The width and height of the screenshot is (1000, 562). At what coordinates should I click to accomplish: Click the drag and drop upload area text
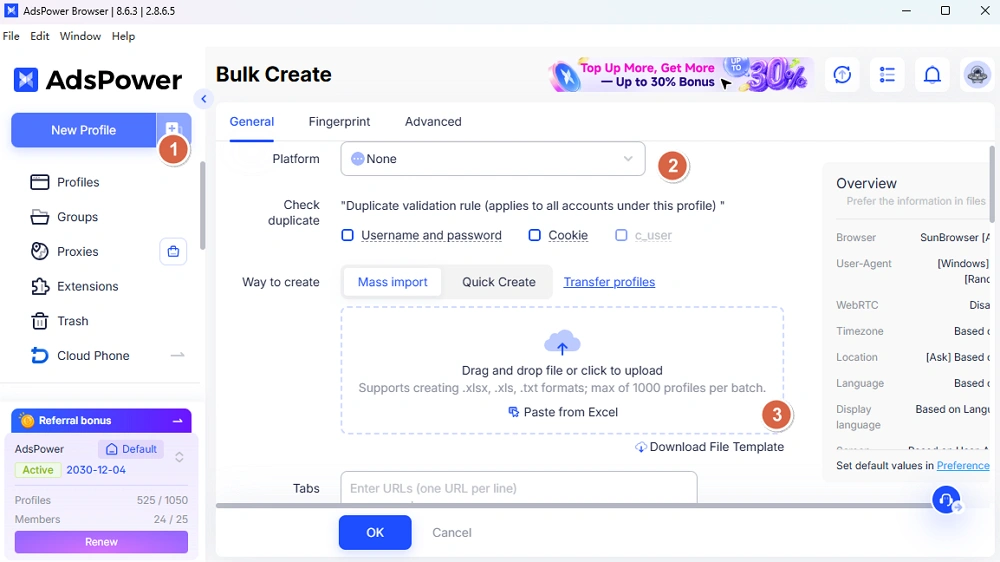tap(562, 371)
